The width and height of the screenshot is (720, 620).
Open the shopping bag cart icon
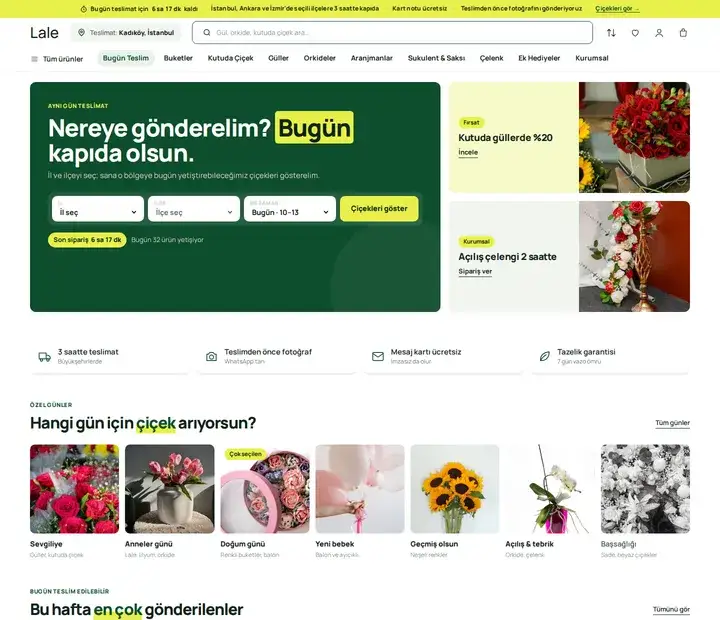[683, 33]
